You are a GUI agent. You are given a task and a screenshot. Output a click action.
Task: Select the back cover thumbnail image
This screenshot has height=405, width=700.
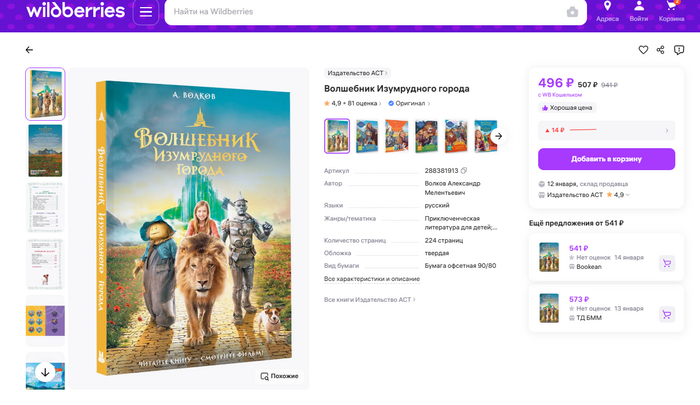(x=45, y=150)
